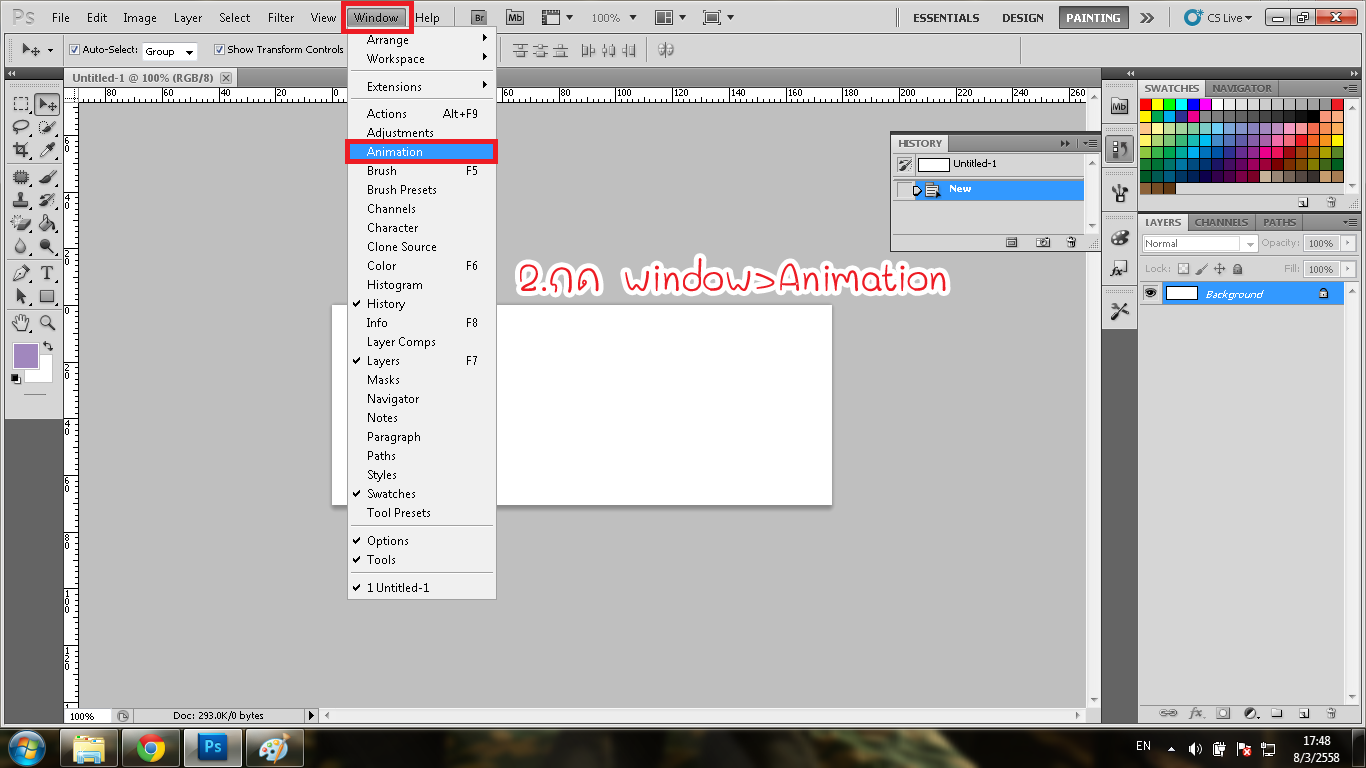Open the Windows Start menu
This screenshot has width=1366, height=768.
point(26,747)
